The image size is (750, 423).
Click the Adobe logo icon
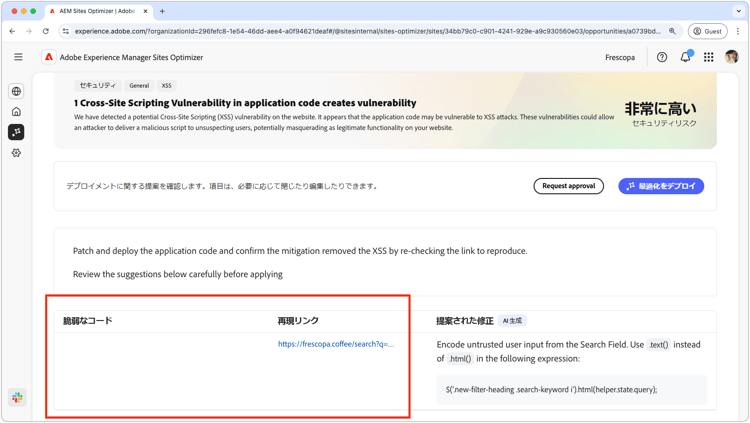pyautogui.click(x=49, y=57)
